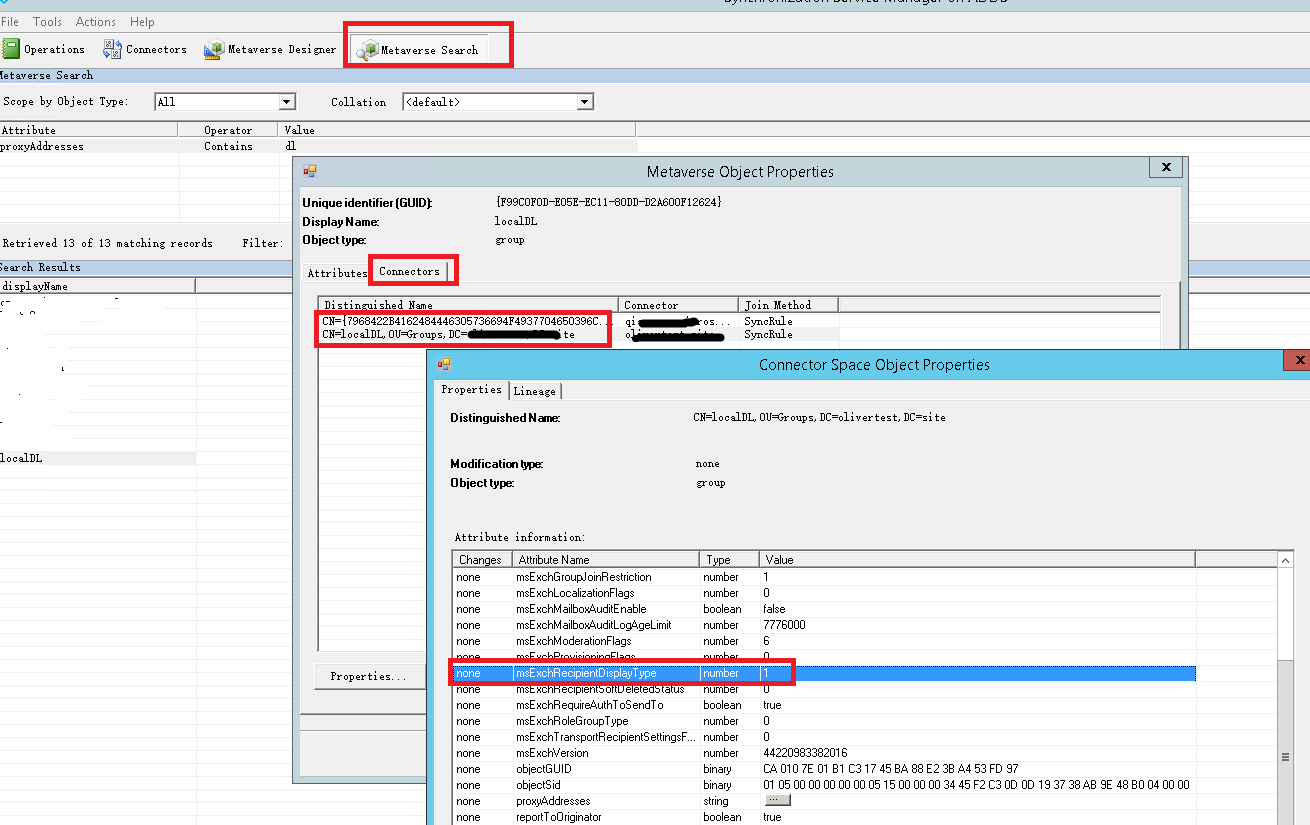Viewport: 1310px width, 825px height.
Task: Open the Collation dropdown
Action: (x=585, y=101)
